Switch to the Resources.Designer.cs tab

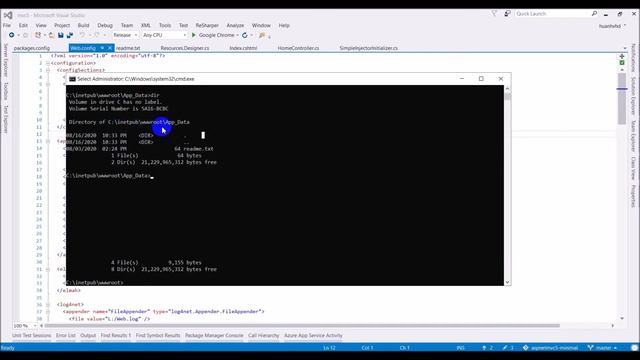click(185, 48)
